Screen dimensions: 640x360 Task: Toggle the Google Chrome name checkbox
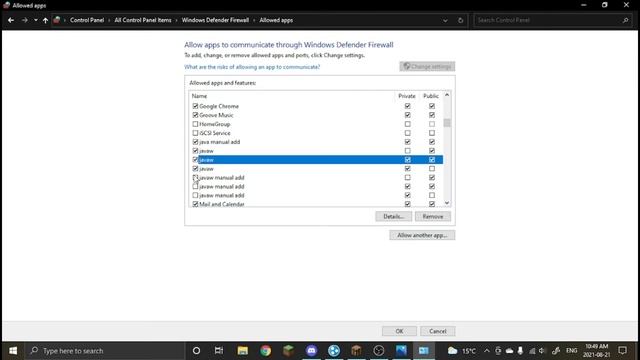[195, 106]
